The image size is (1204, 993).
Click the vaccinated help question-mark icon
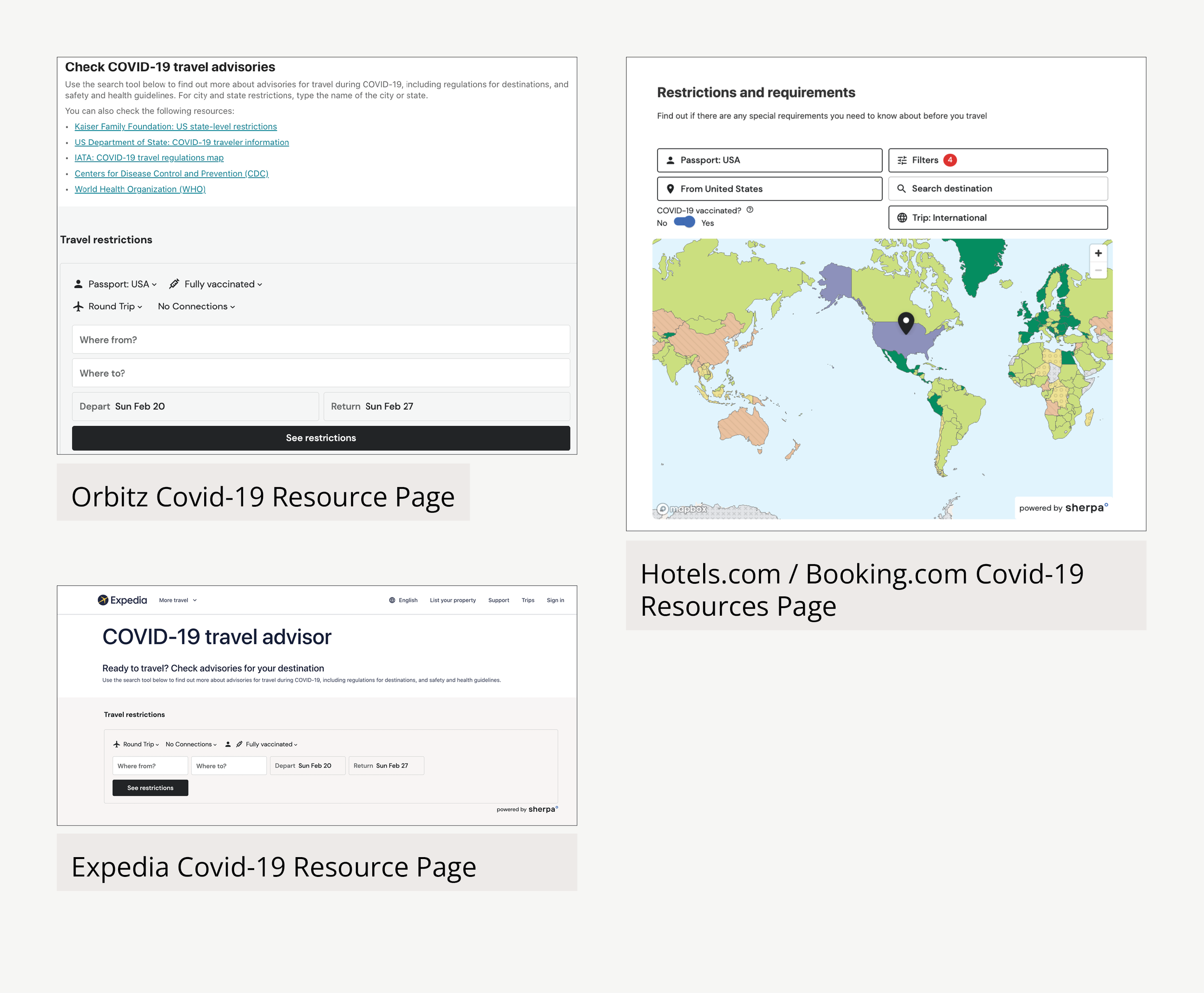point(749,210)
